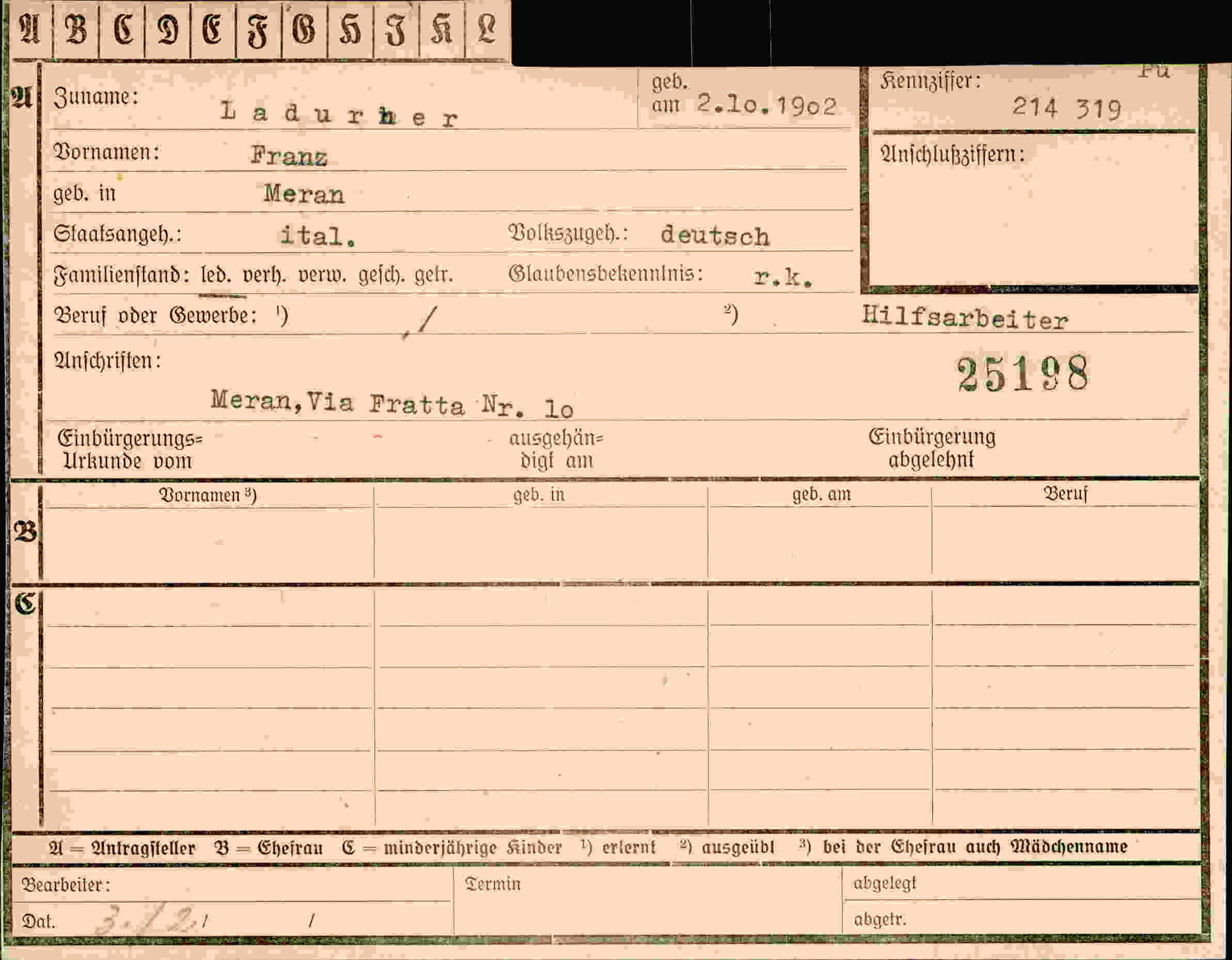Select the first name 'Franz'

(x=289, y=155)
